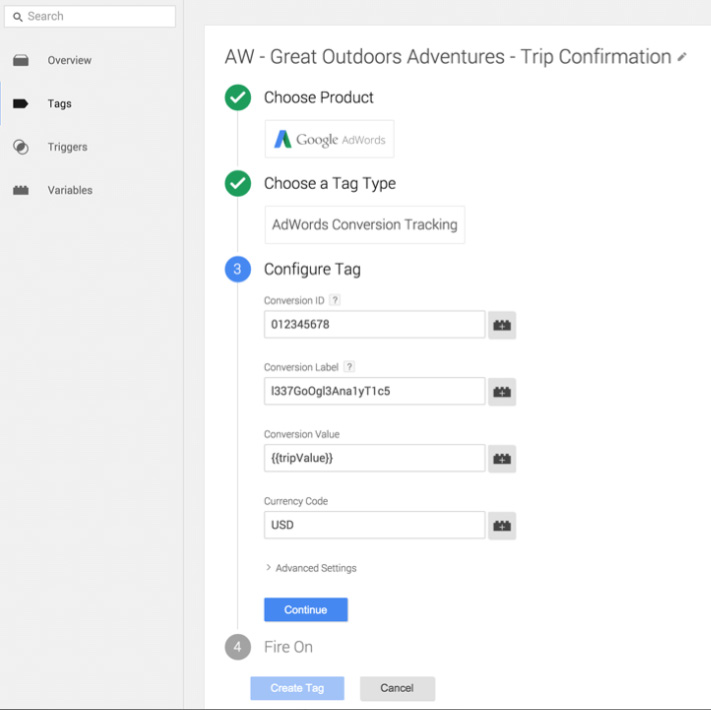Insert variable for Conversion ID
711x710 pixels.
tap(502, 325)
